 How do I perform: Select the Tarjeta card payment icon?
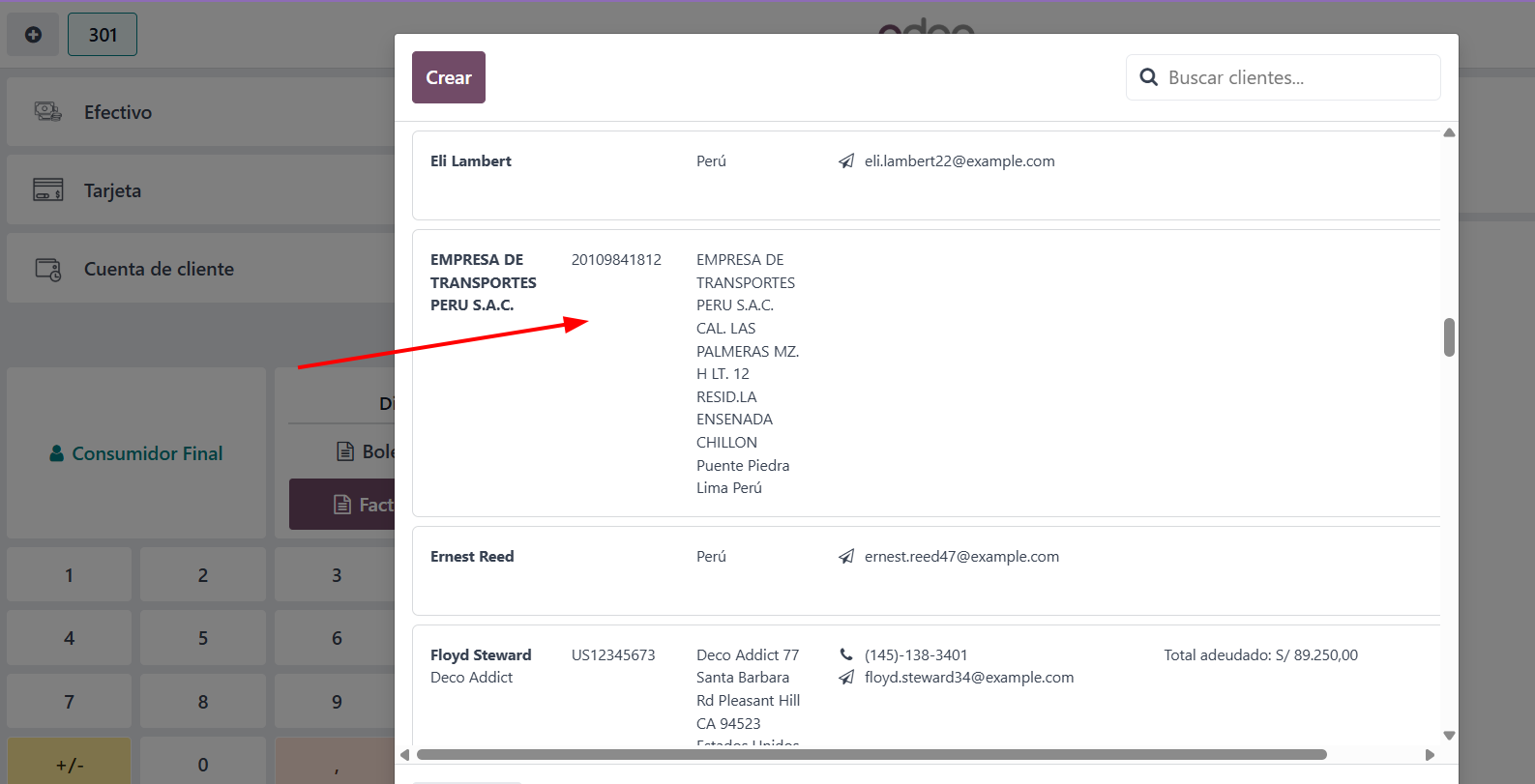(48, 189)
